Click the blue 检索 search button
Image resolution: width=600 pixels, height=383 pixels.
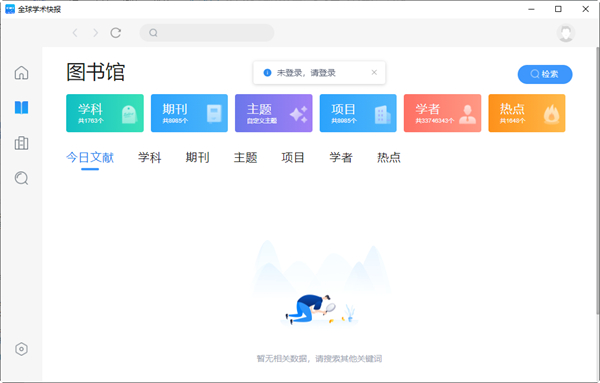(x=545, y=74)
